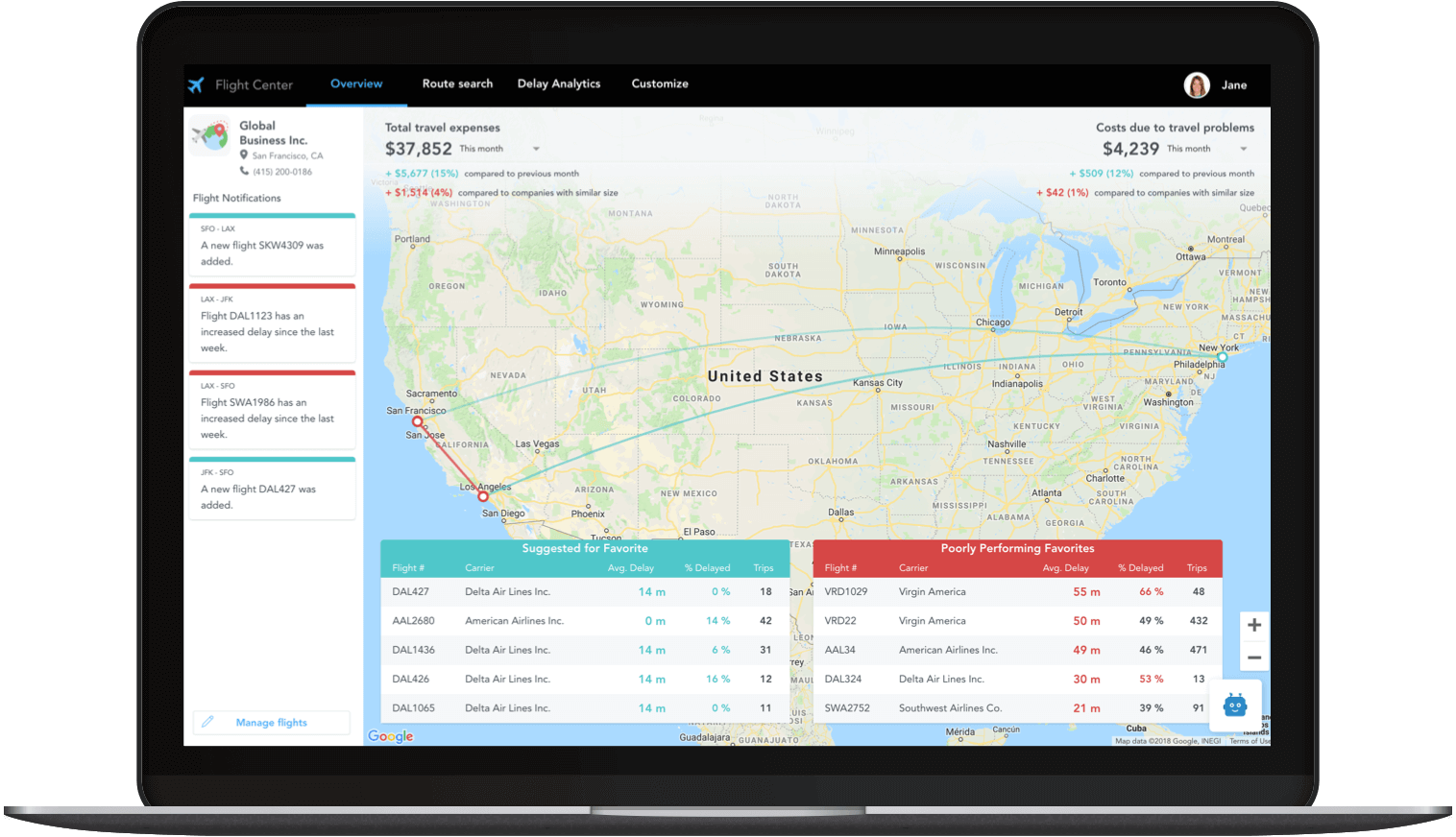Select the New York route marker
The height and width of the screenshot is (837, 1456).
(x=1222, y=357)
